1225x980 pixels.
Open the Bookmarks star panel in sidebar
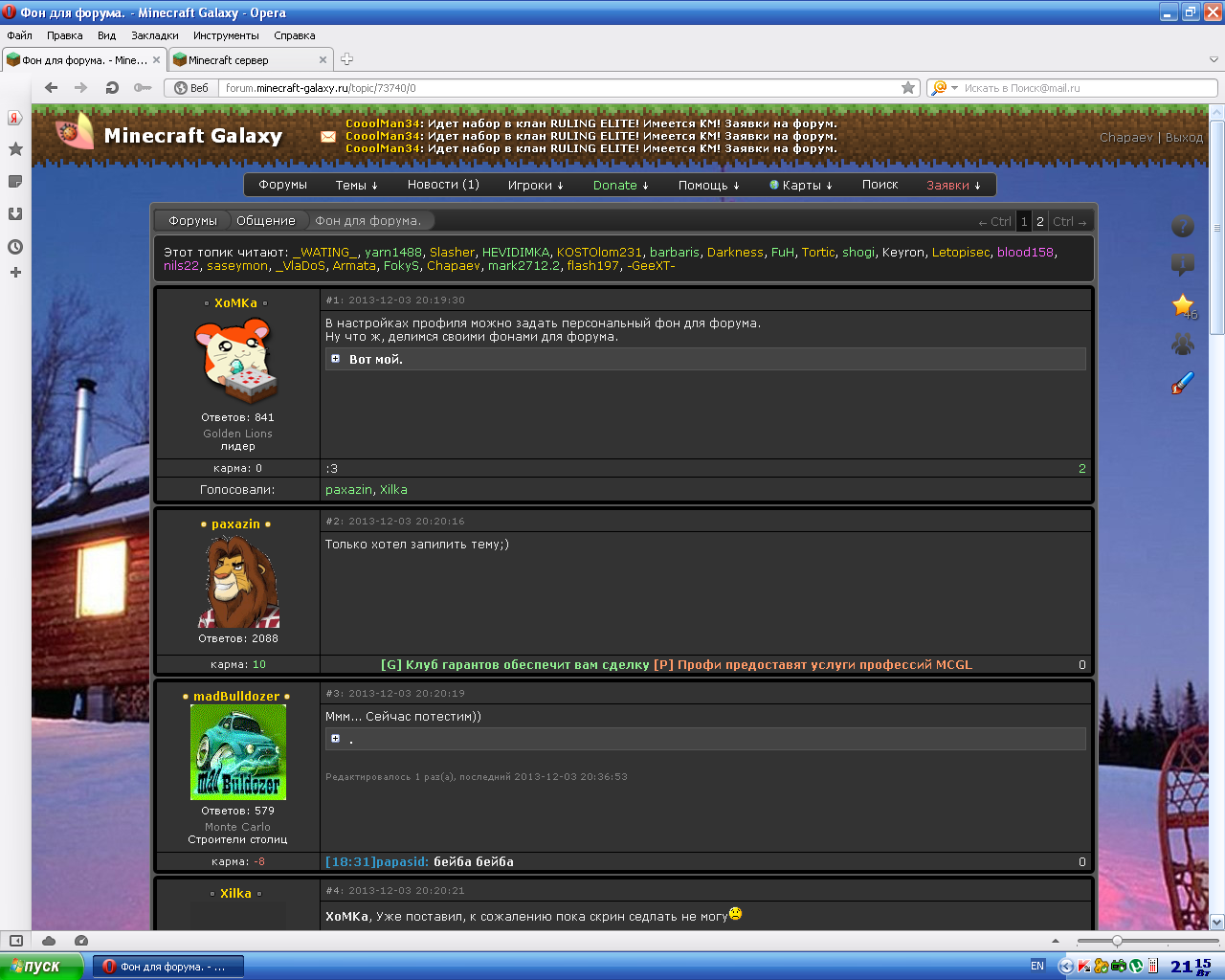[15, 148]
